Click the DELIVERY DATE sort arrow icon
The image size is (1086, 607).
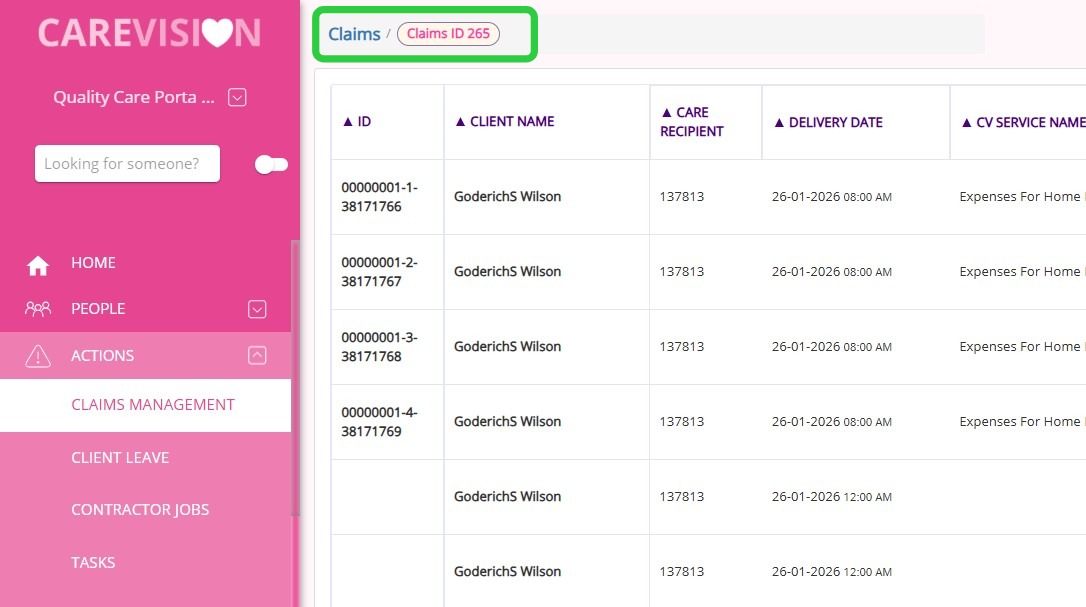[778, 123]
